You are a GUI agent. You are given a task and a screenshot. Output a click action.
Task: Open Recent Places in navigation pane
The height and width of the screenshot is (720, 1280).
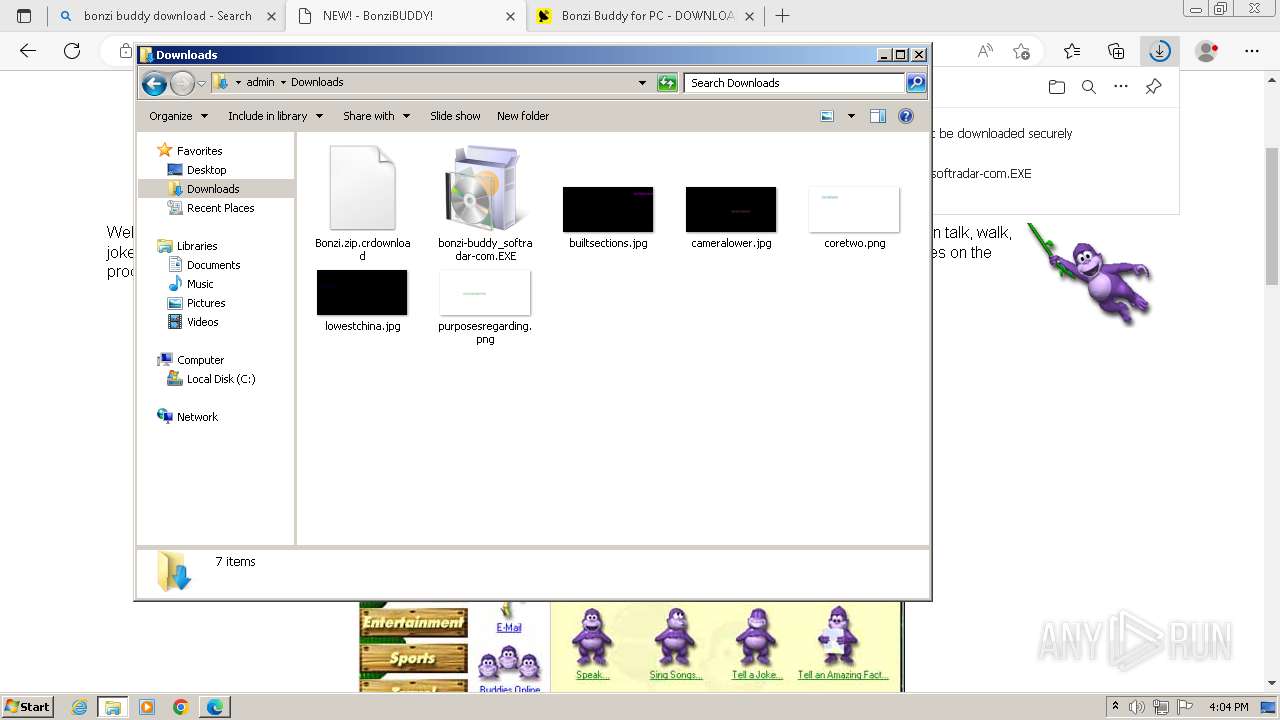tap(221, 208)
